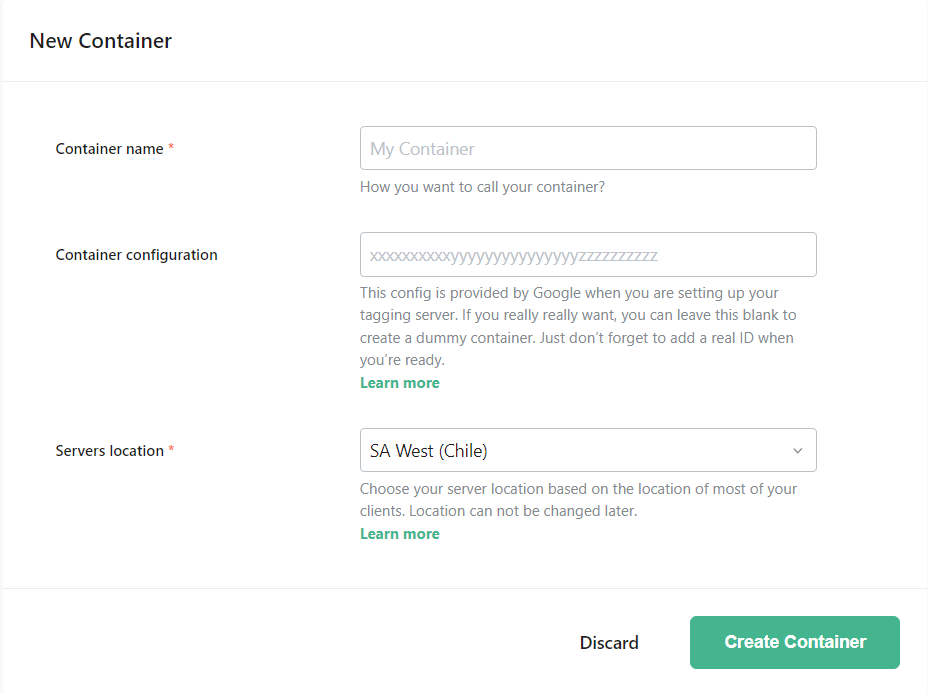The width and height of the screenshot is (928, 693).
Task: Open Learn more link under Container configuration
Action: point(400,383)
